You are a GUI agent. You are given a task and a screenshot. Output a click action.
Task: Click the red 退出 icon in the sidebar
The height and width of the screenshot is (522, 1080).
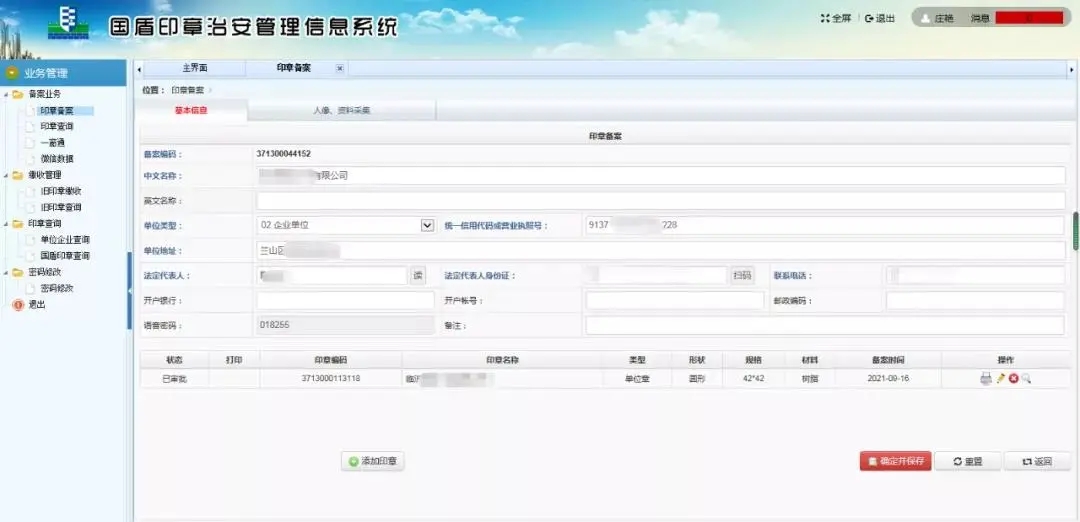click(16, 304)
